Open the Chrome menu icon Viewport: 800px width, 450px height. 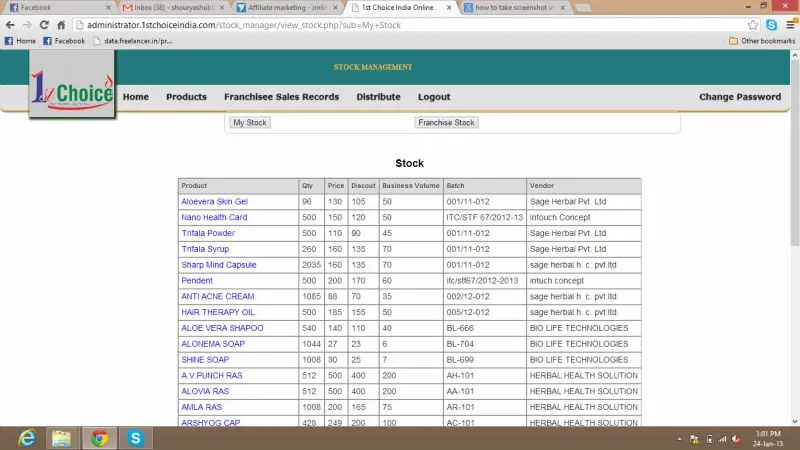[x=789, y=24]
